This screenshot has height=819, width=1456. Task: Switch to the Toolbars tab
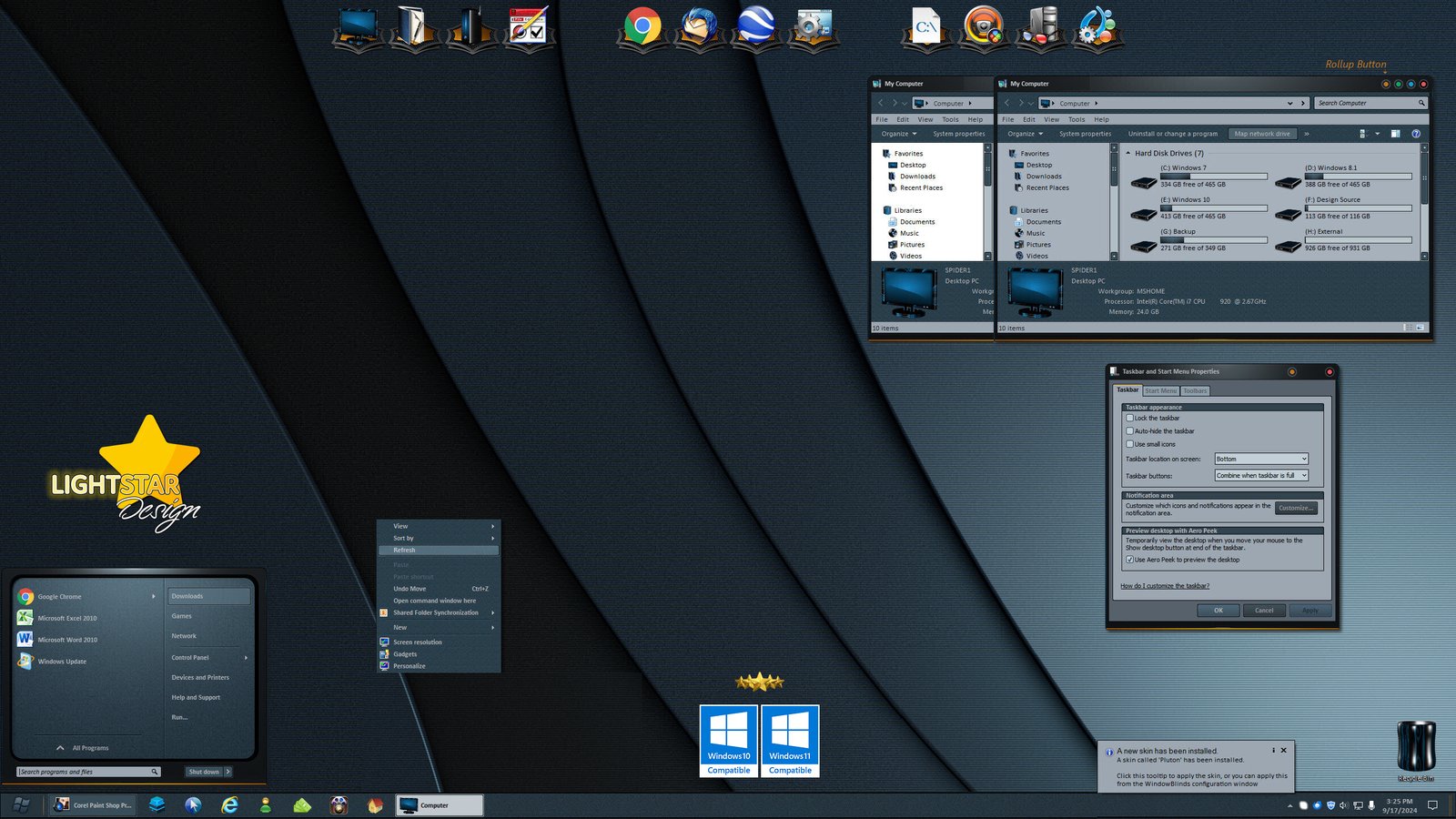(x=1195, y=390)
